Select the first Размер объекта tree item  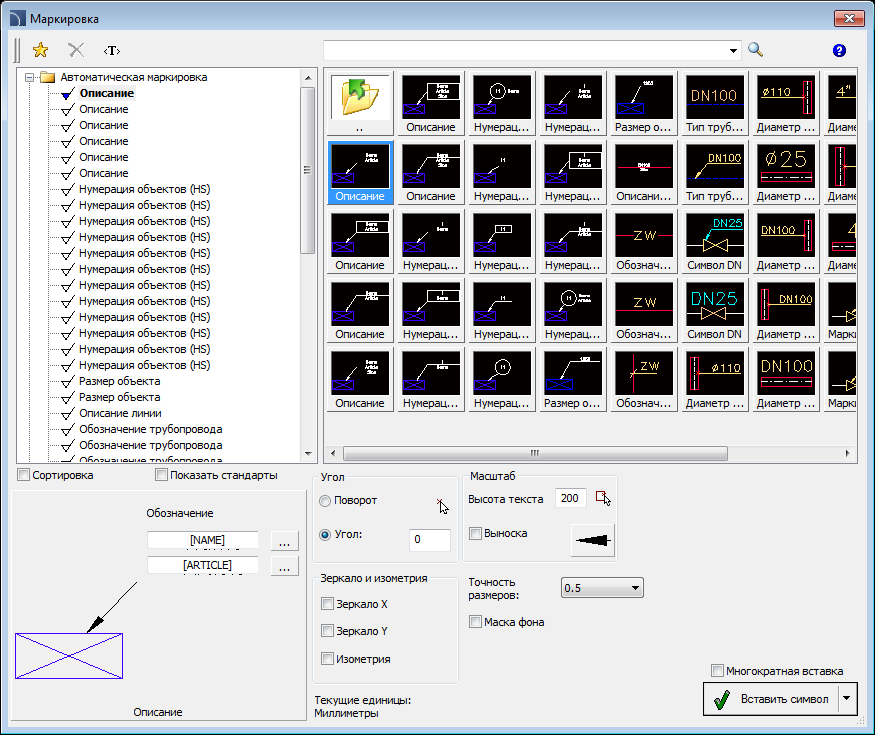click(x=119, y=381)
